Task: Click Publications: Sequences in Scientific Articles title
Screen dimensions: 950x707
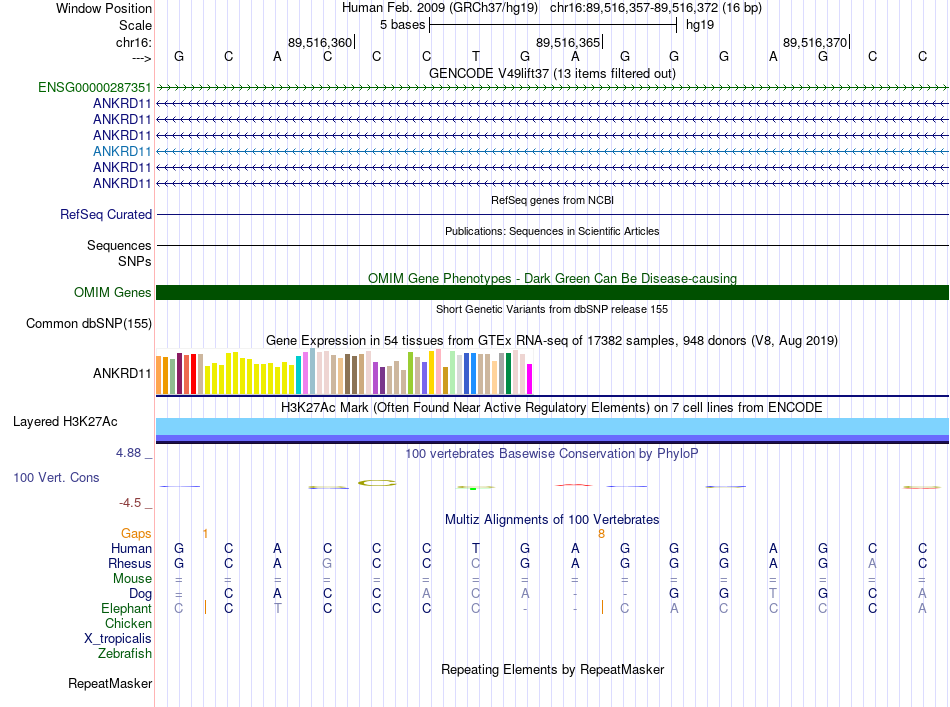Action: tap(552, 231)
